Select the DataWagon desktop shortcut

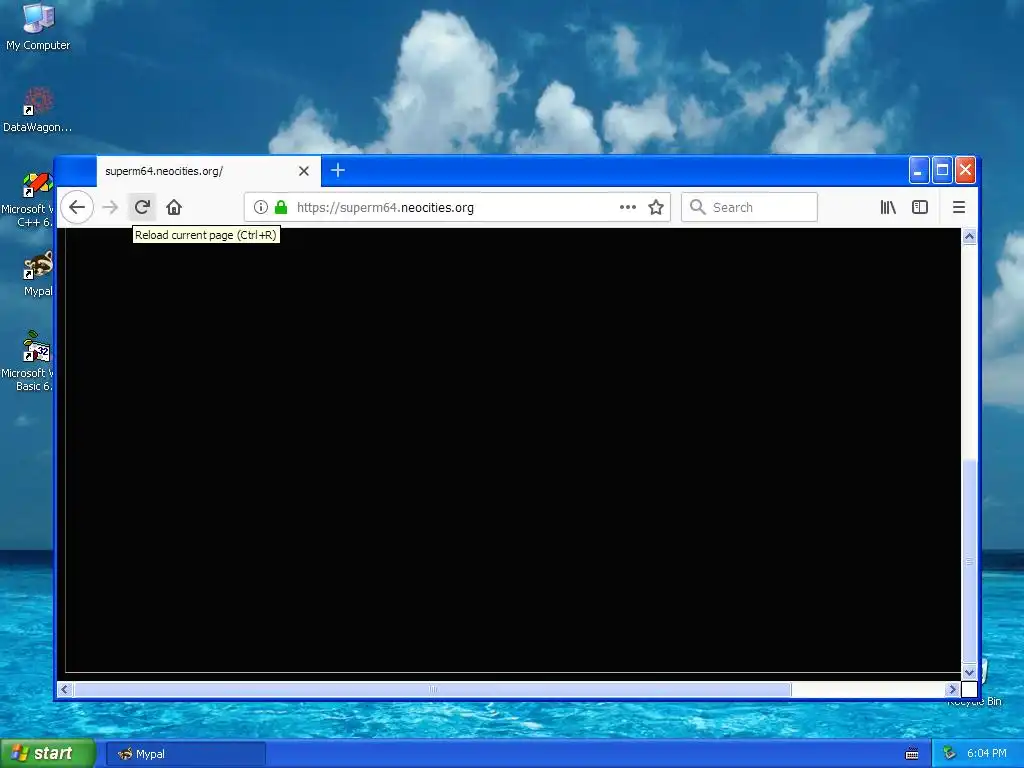pyautogui.click(x=38, y=110)
